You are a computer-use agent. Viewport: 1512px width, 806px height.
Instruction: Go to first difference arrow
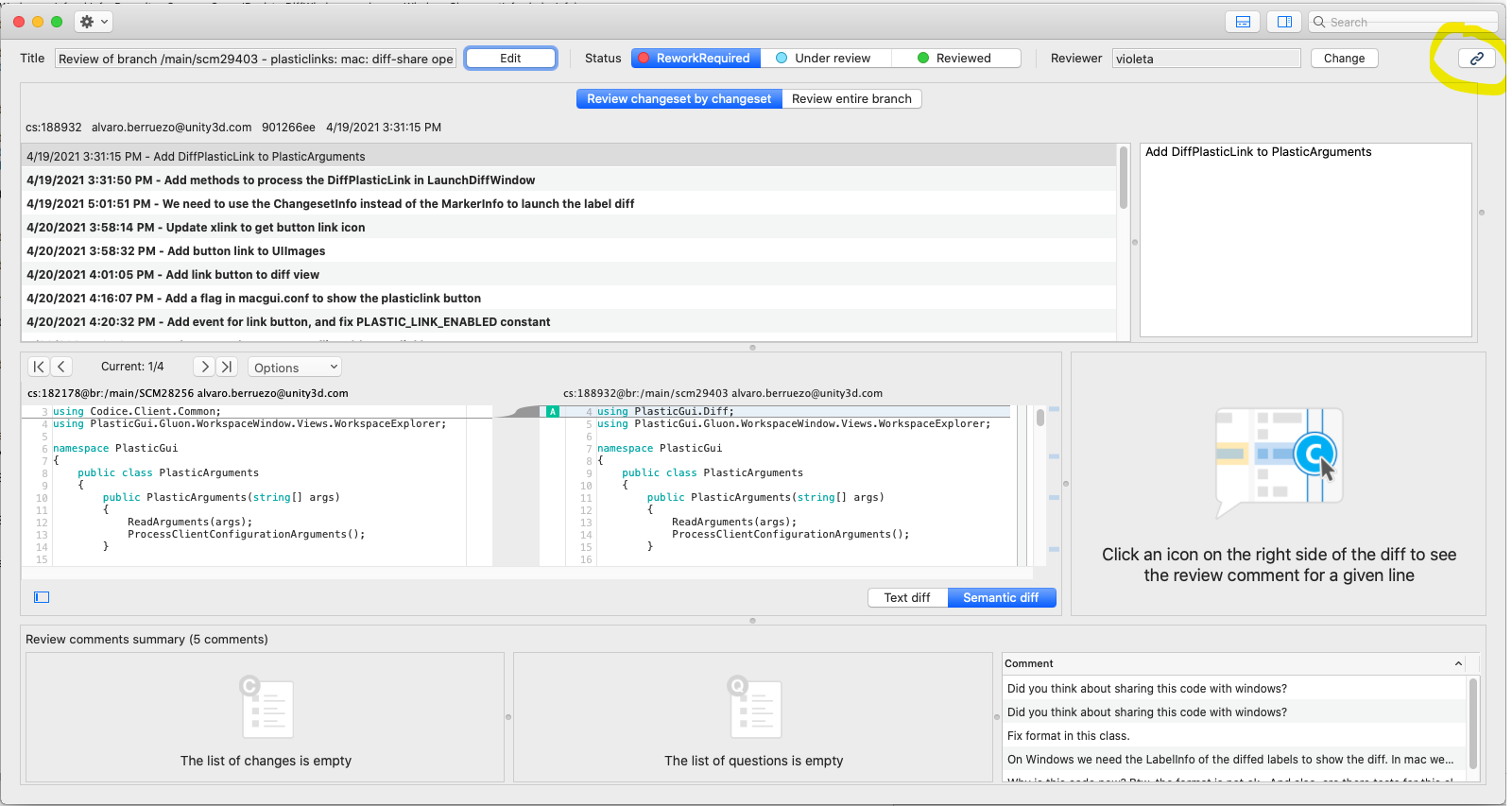tap(39, 367)
